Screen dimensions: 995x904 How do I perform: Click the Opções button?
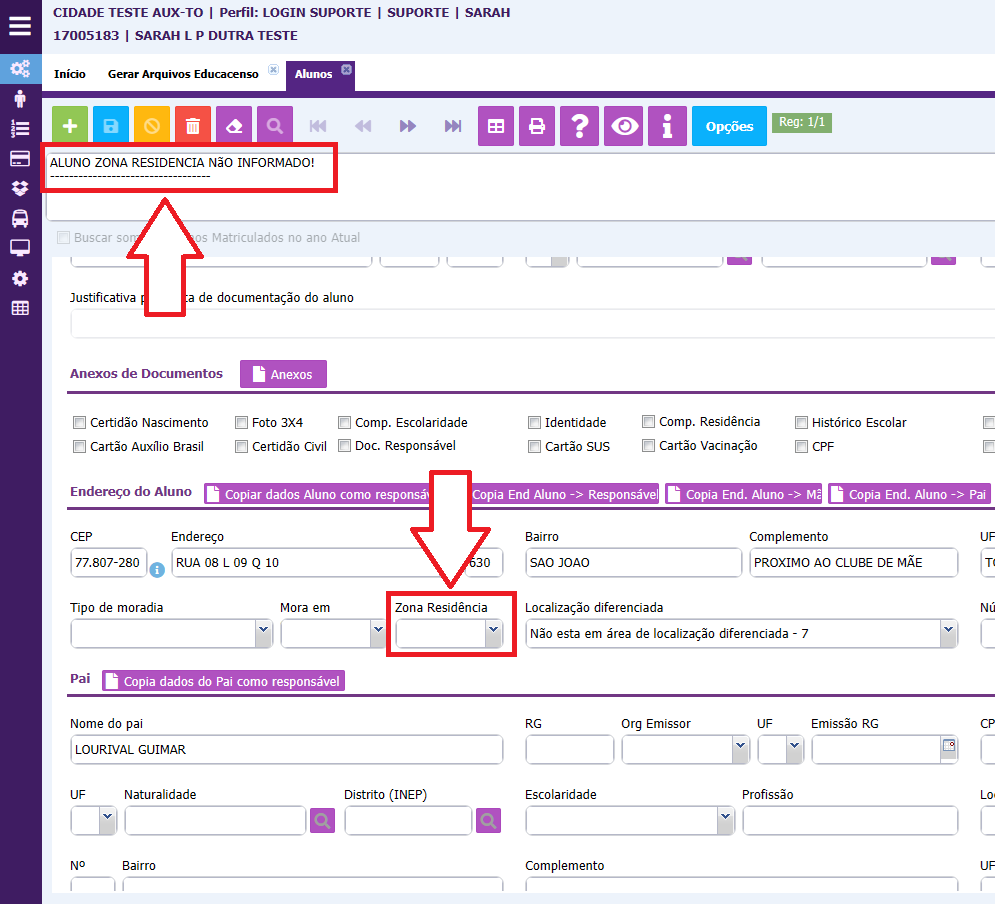coord(729,127)
